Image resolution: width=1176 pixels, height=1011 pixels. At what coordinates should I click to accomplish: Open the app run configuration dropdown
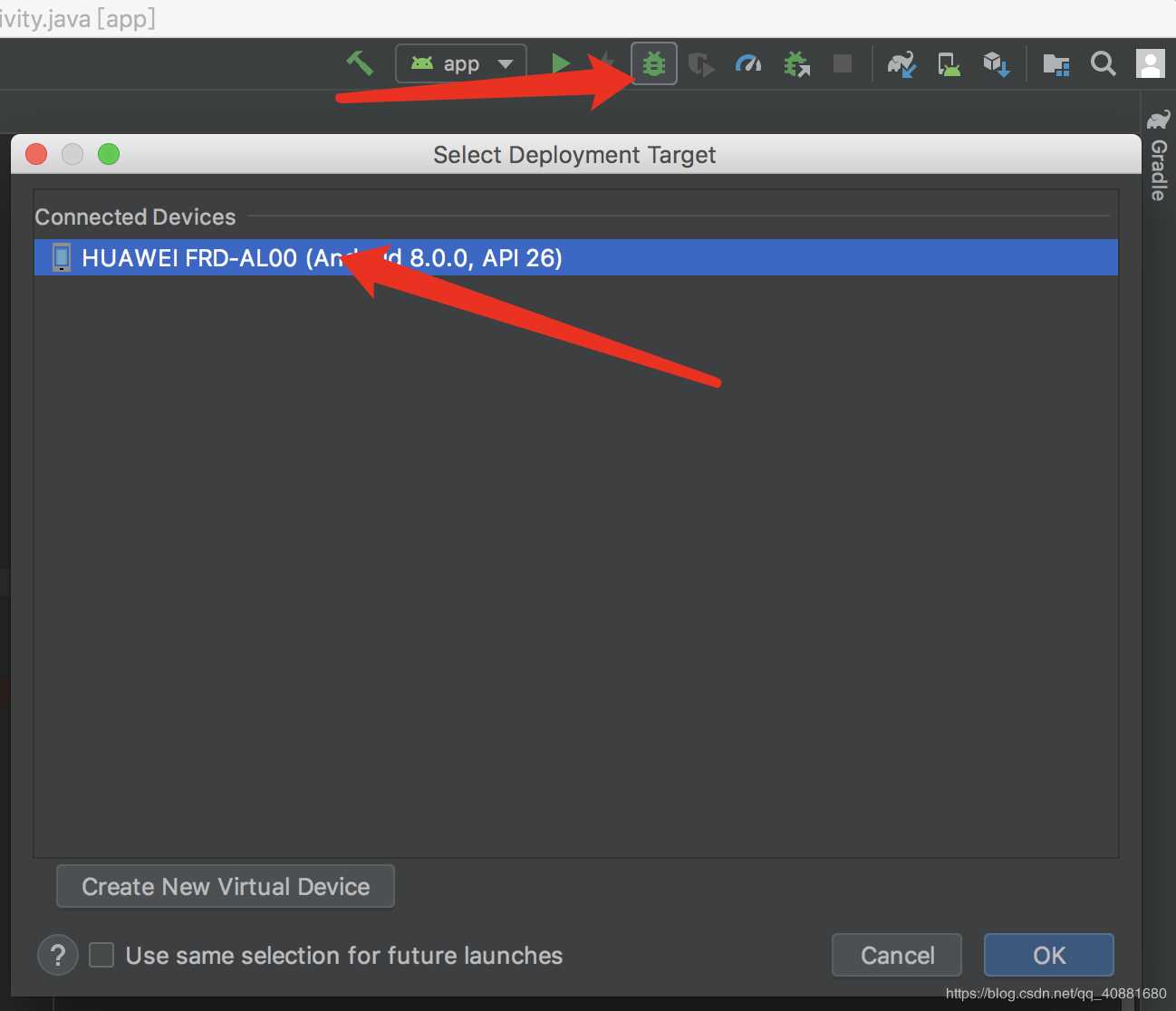pyautogui.click(x=461, y=63)
